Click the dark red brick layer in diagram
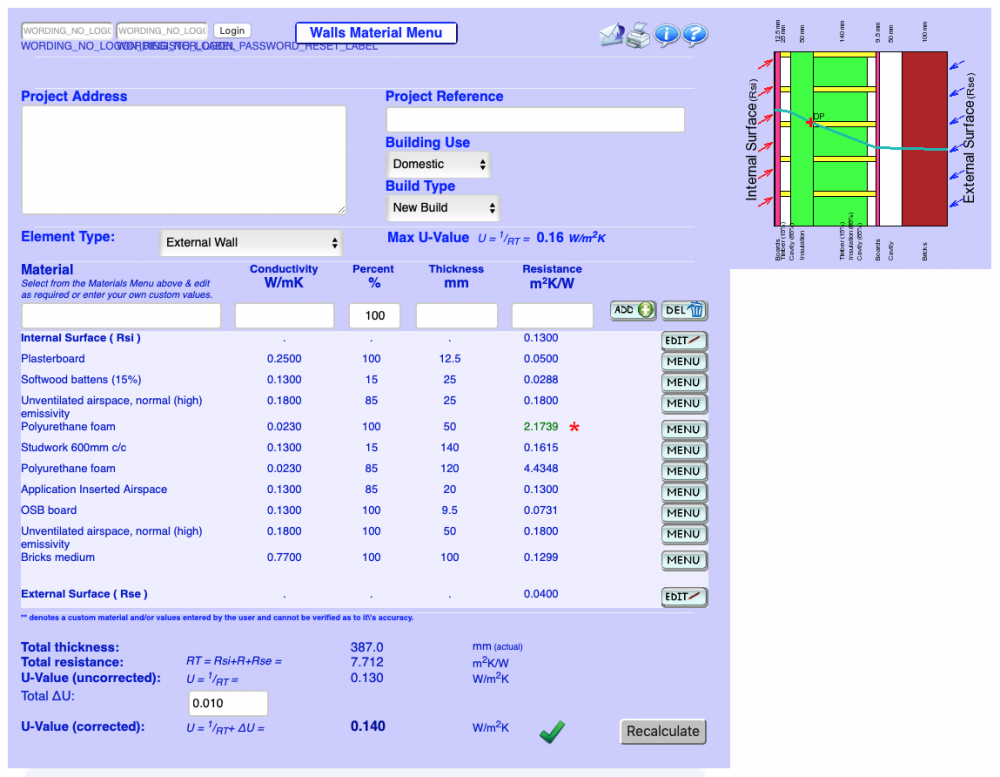1000x777 pixels. pos(924,139)
